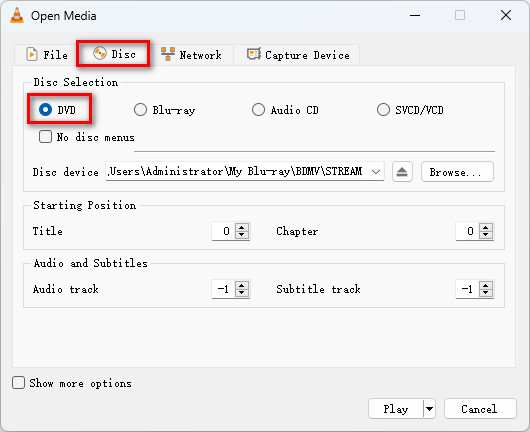Select the DVD radio button

point(57,110)
